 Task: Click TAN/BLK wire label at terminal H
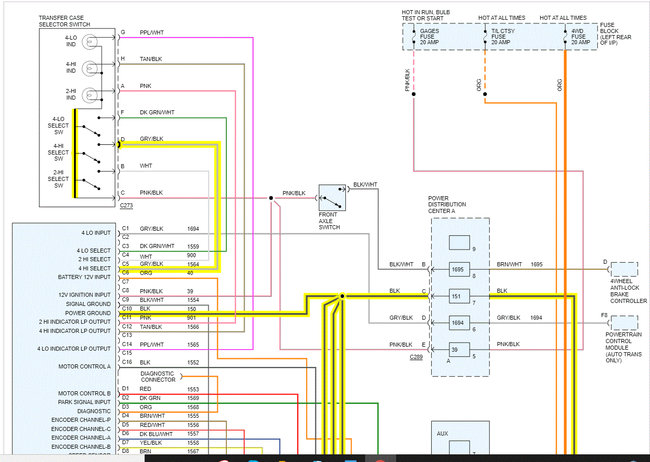click(151, 59)
